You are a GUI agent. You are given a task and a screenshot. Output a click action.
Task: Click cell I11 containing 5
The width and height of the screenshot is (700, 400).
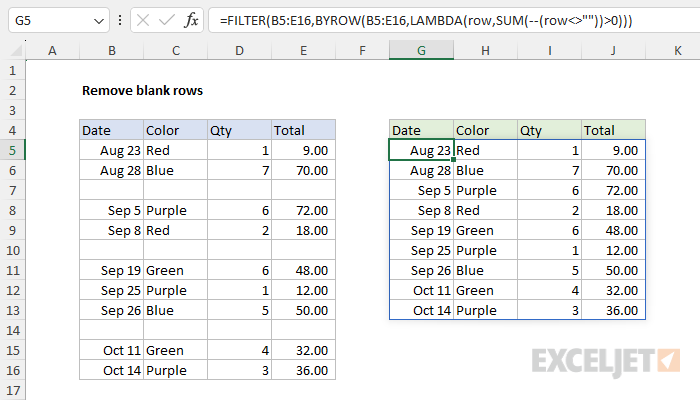click(550, 271)
